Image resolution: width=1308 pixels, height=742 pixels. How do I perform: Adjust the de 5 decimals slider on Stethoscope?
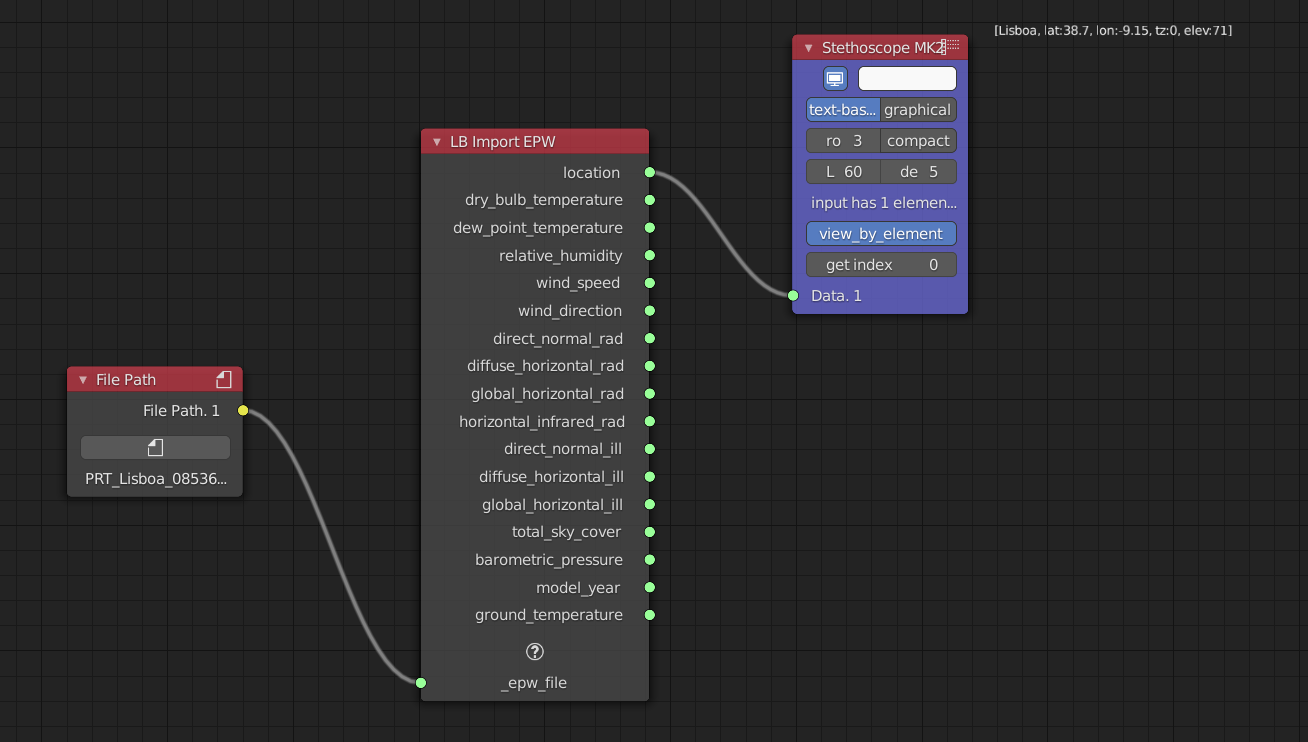918,171
